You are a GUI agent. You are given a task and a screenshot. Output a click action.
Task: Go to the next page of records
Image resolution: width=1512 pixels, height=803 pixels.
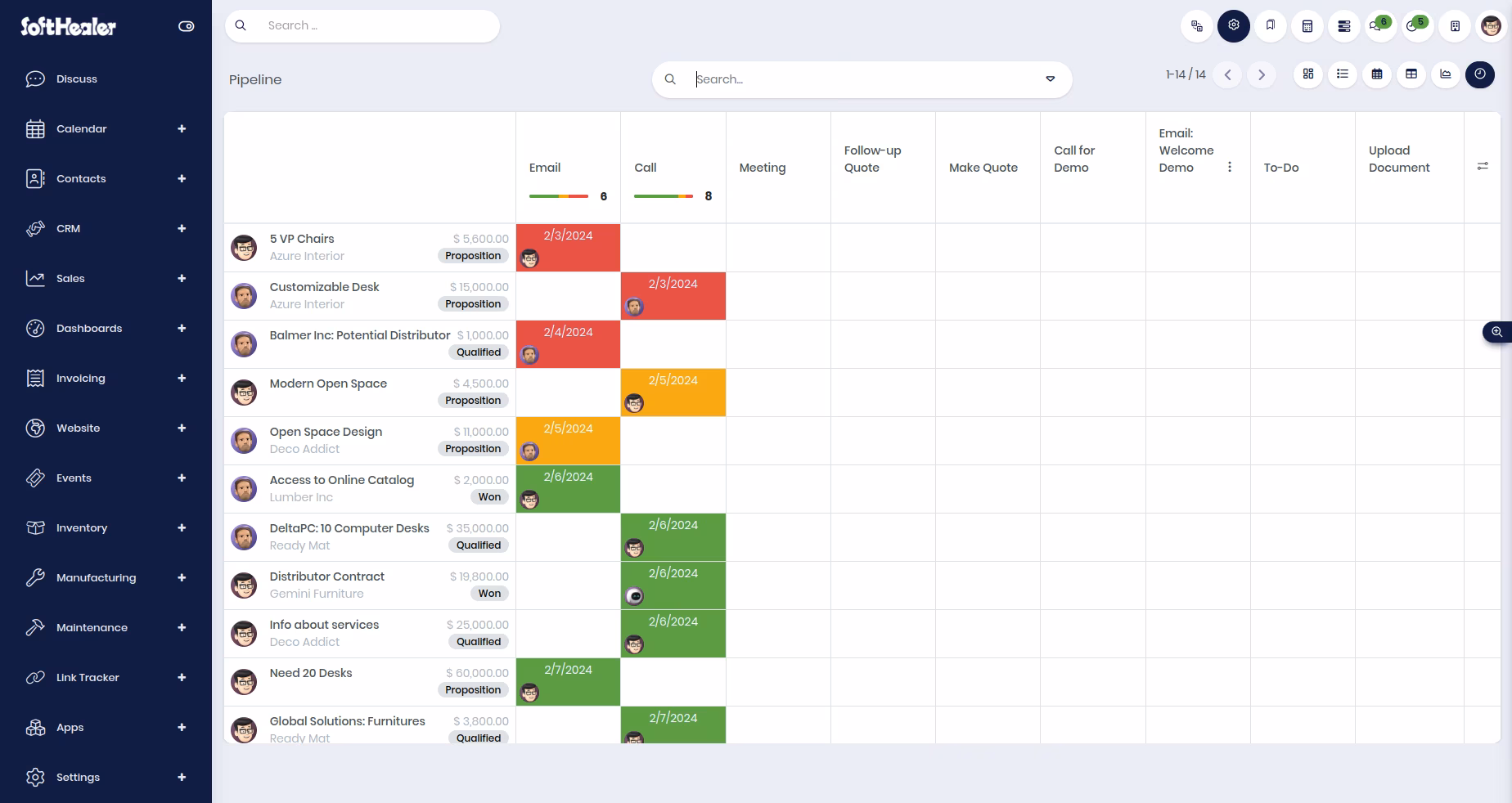coord(1262,74)
